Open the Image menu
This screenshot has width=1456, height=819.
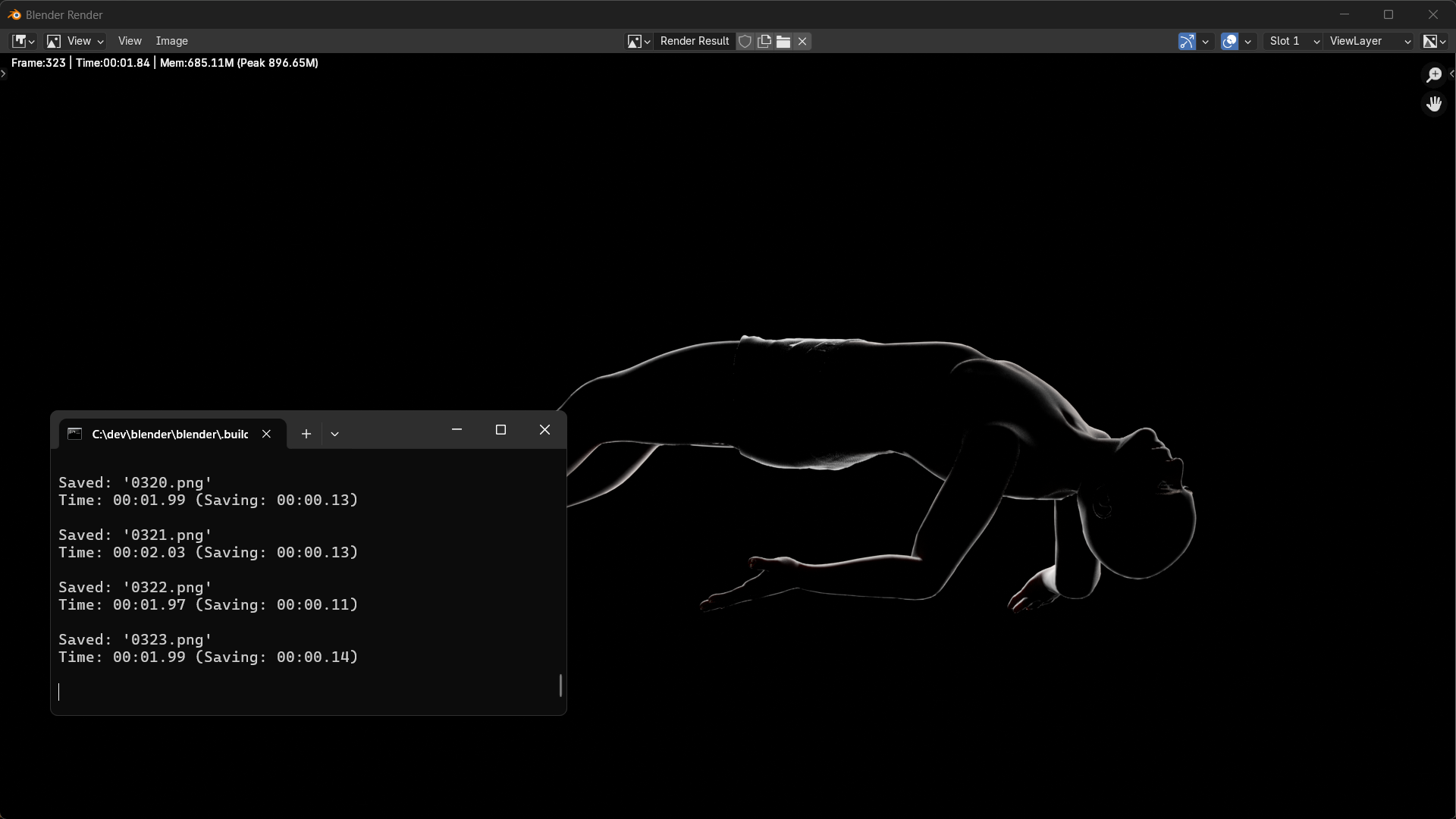tap(171, 41)
